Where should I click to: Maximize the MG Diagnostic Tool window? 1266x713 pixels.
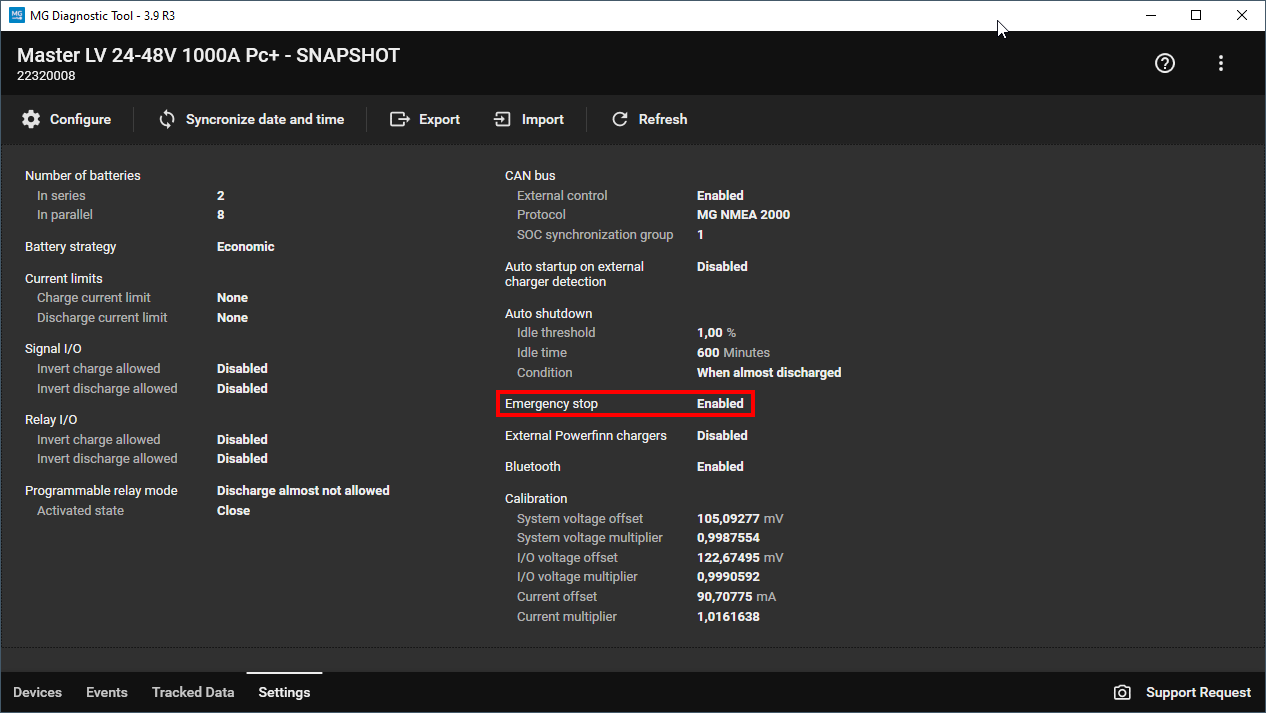[1196, 15]
